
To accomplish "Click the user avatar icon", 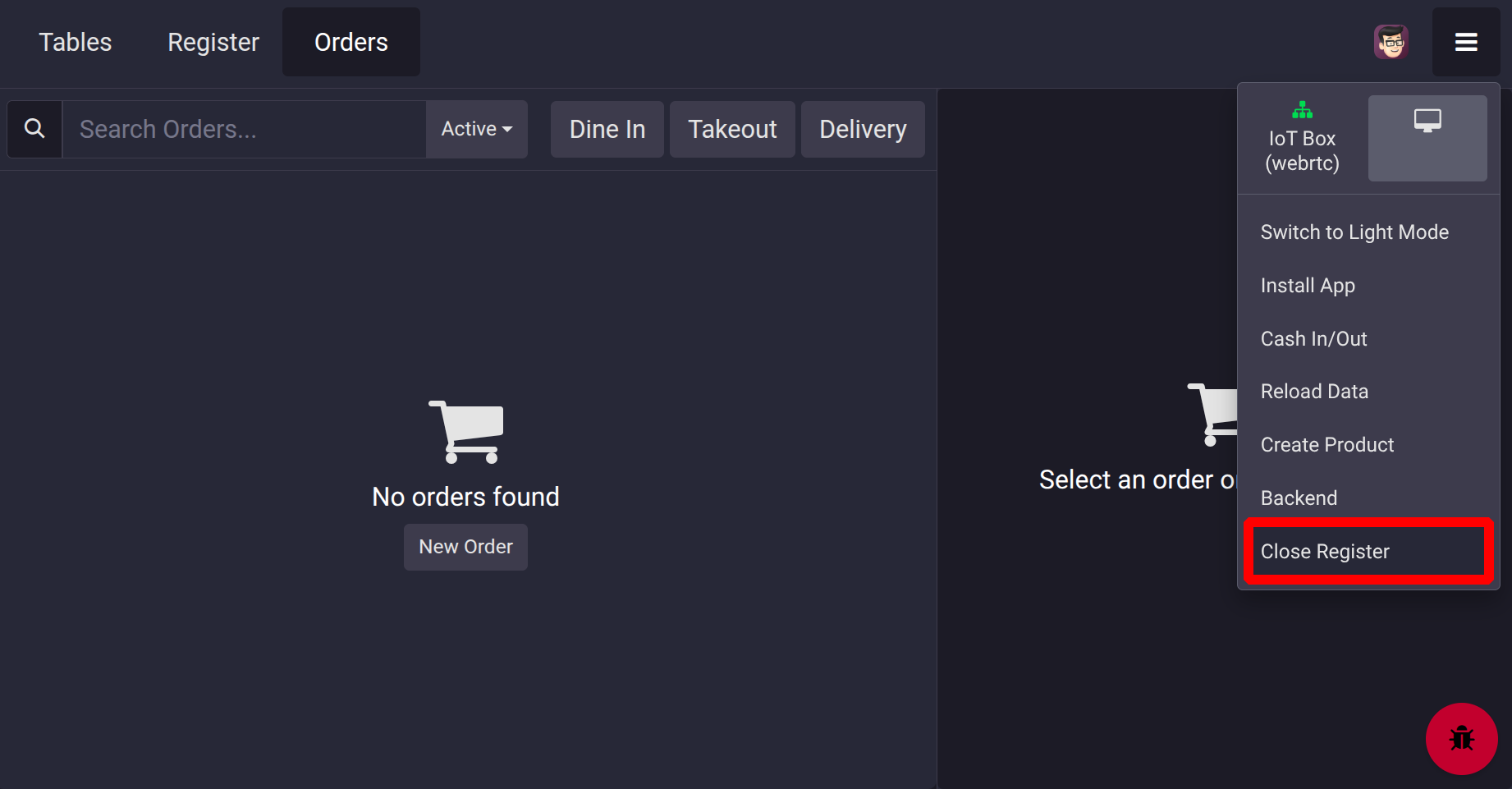I will coord(1391,42).
